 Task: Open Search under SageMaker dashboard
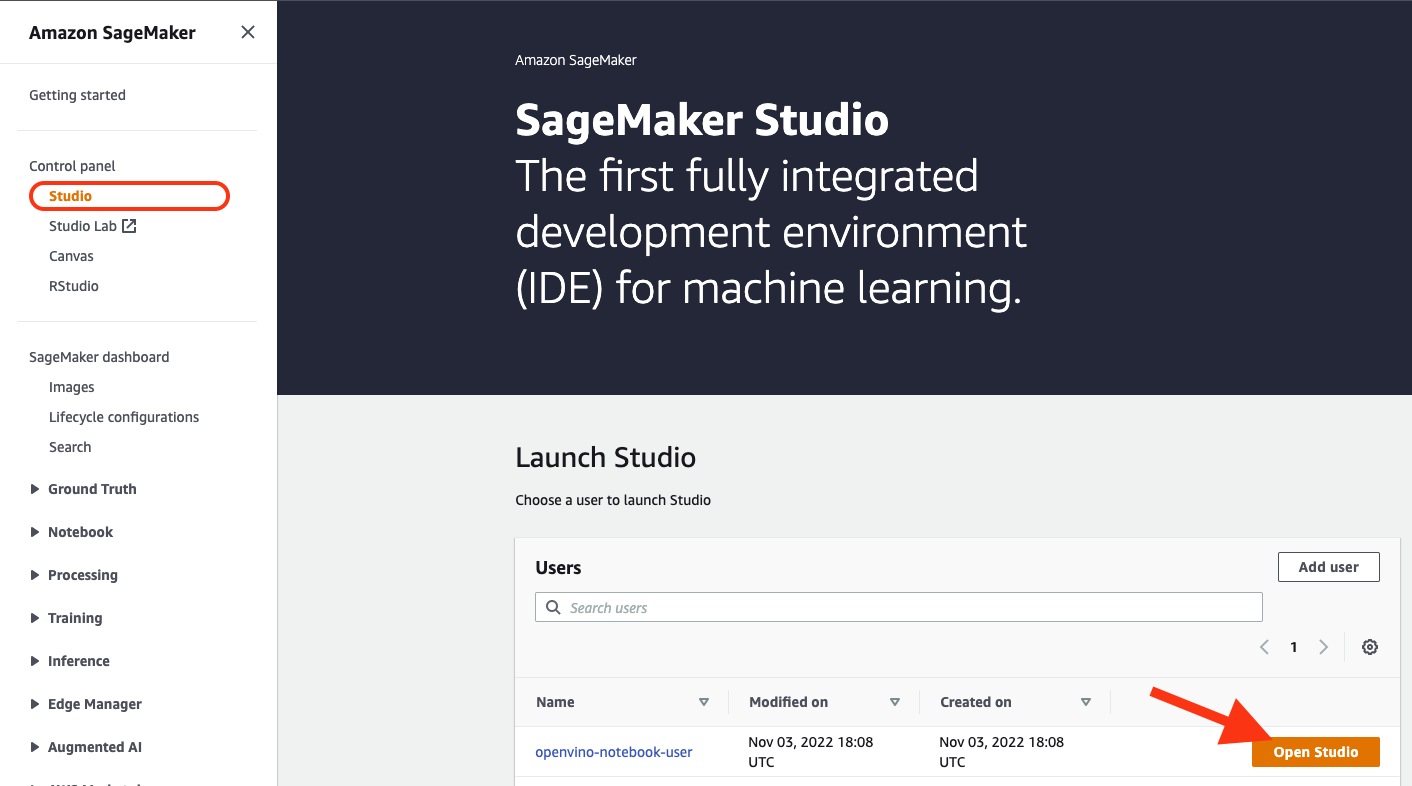tap(70, 447)
